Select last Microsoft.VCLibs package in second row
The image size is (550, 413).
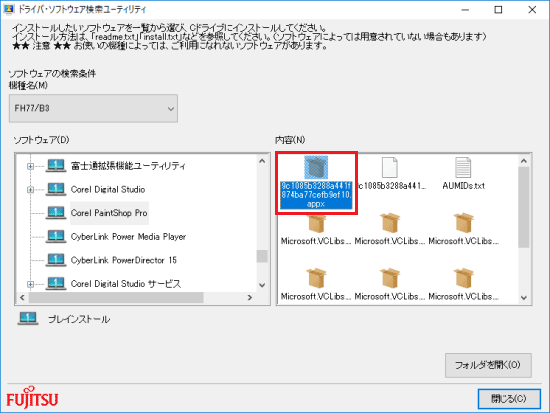click(x=463, y=222)
